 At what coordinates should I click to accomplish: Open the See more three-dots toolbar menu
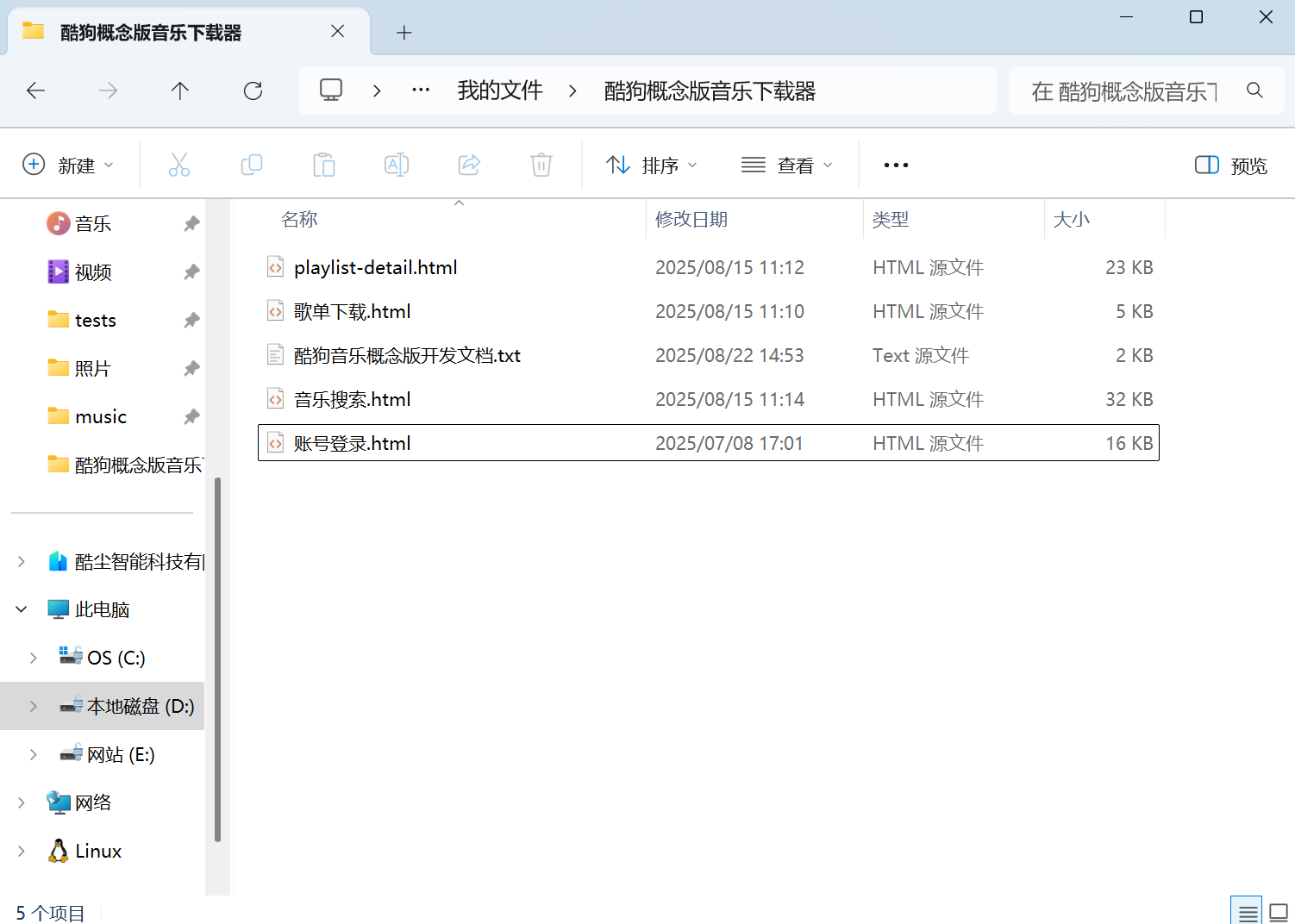896,165
